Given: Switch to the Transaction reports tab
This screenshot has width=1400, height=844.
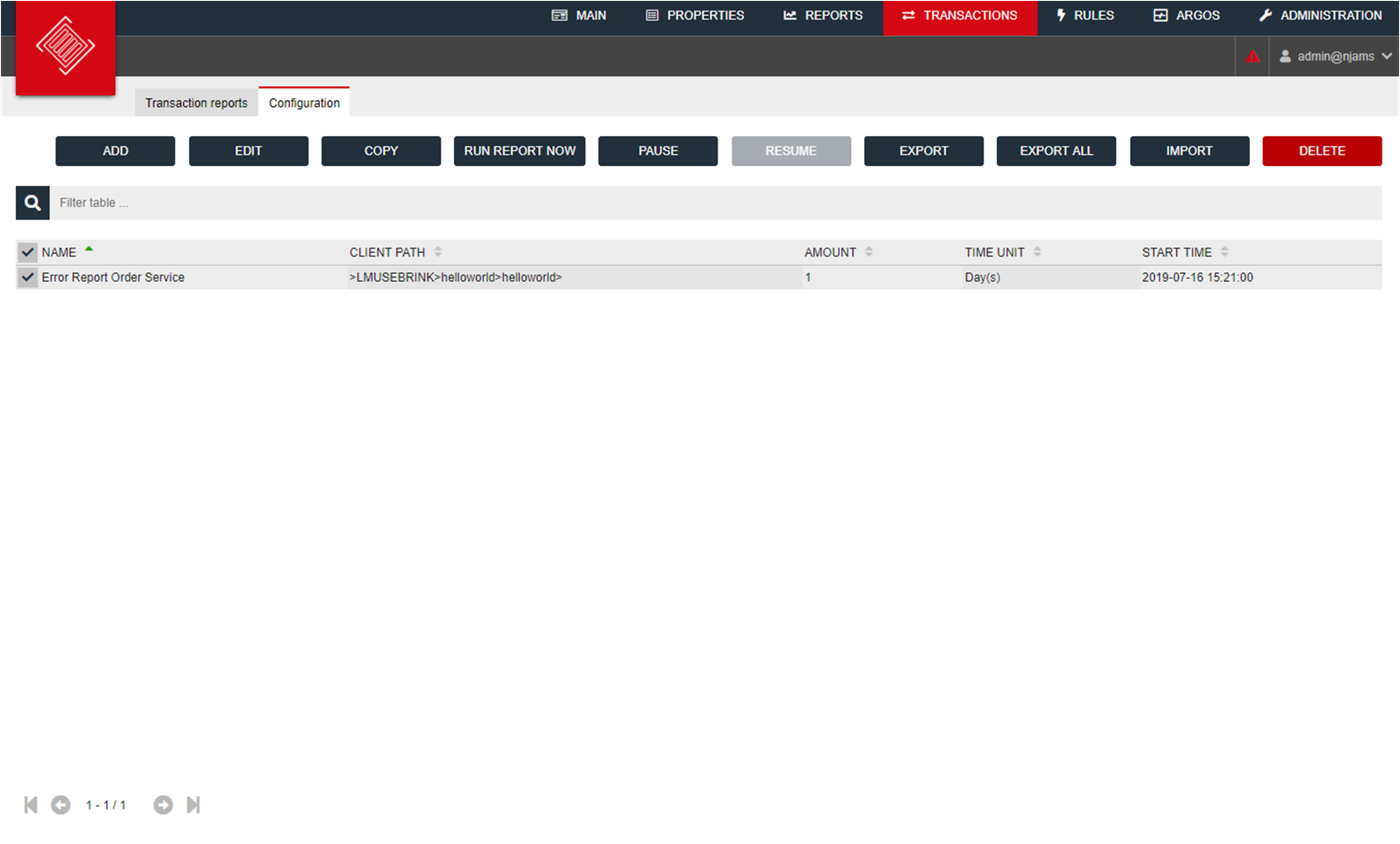Looking at the screenshot, I should [196, 103].
